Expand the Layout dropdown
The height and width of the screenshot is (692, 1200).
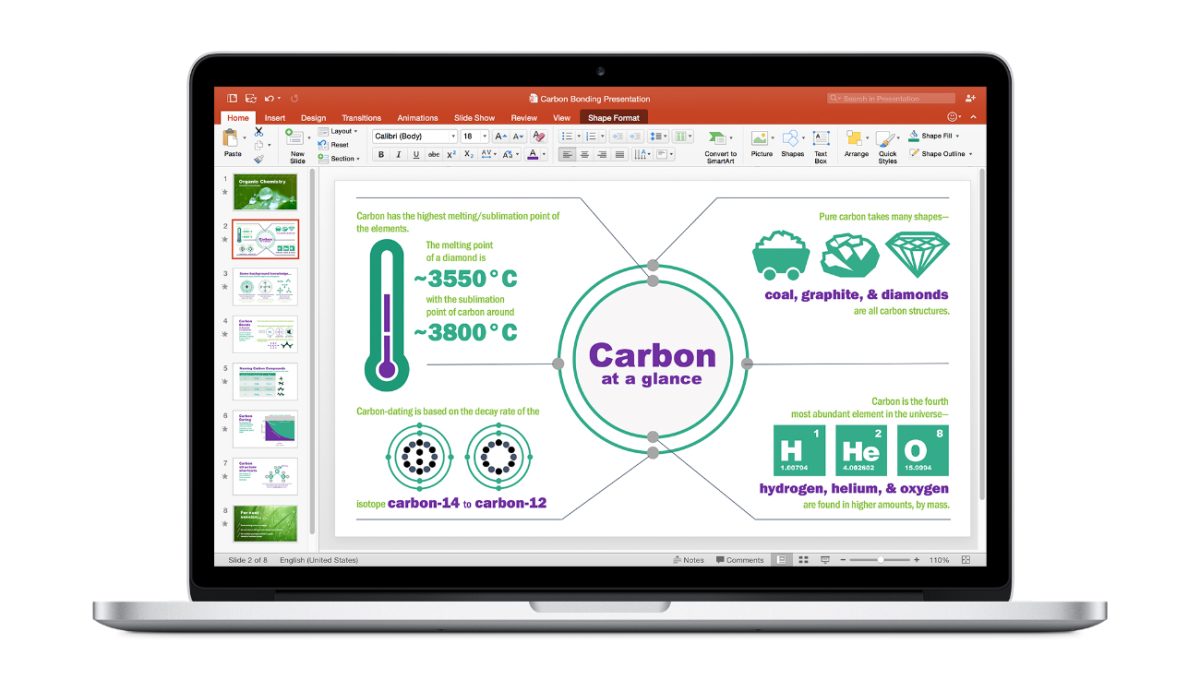coord(341,131)
